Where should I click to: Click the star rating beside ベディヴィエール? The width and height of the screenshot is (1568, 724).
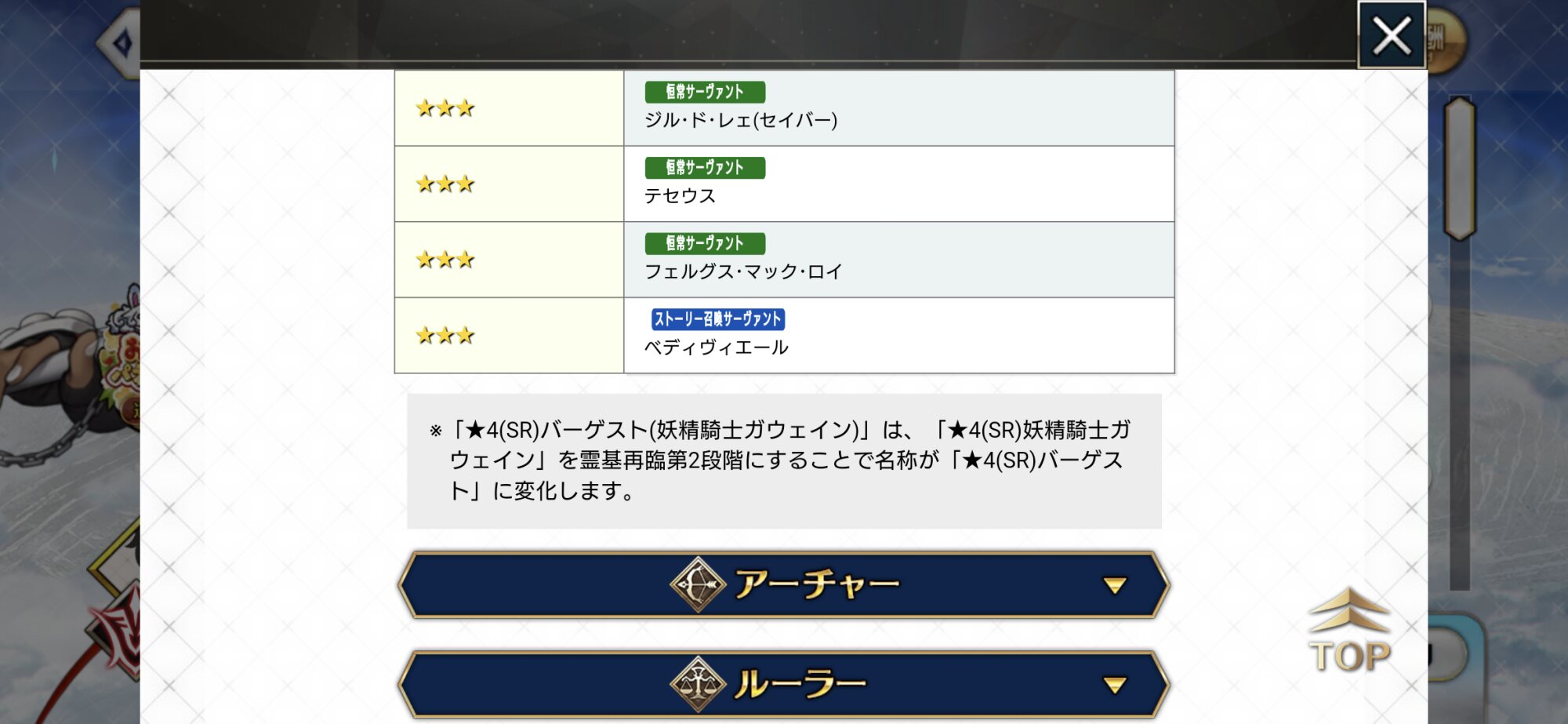(445, 336)
